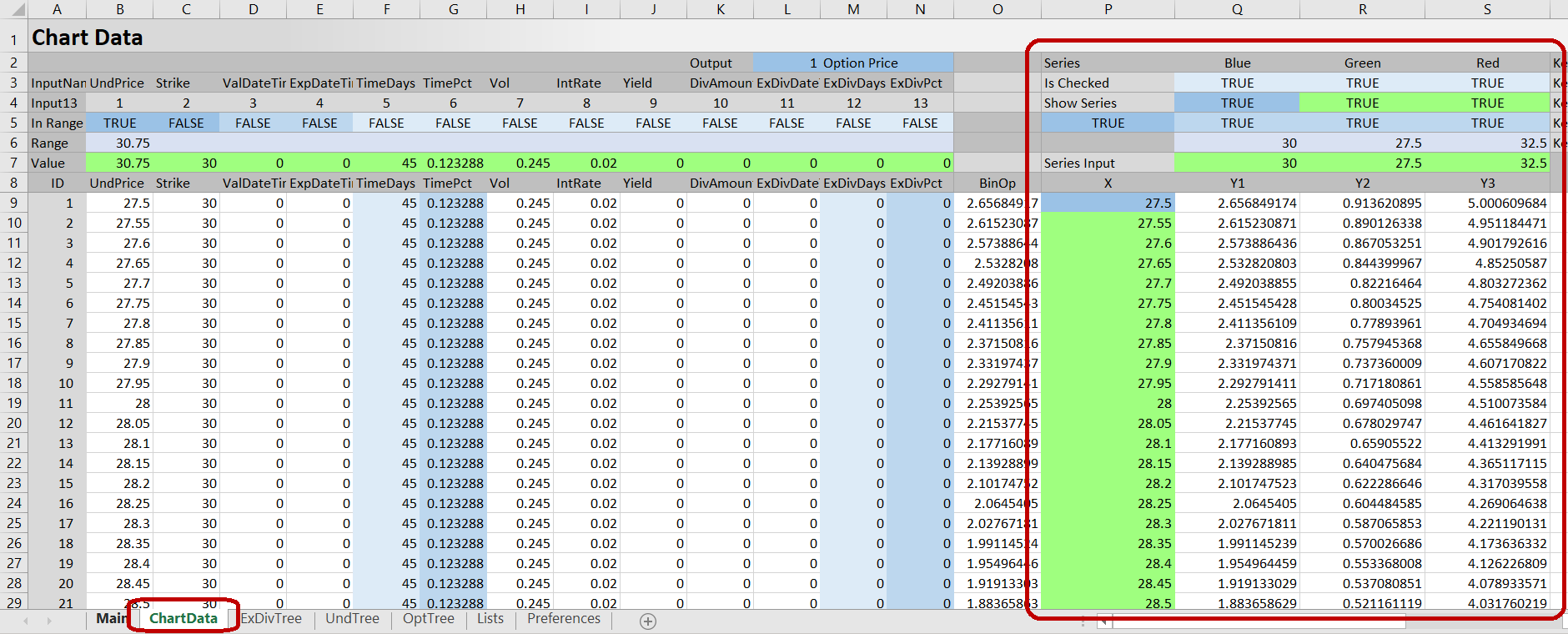This screenshot has width=1568, height=634.
Task: Select Y1 value 2.615230871
Action: tap(1237, 223)
